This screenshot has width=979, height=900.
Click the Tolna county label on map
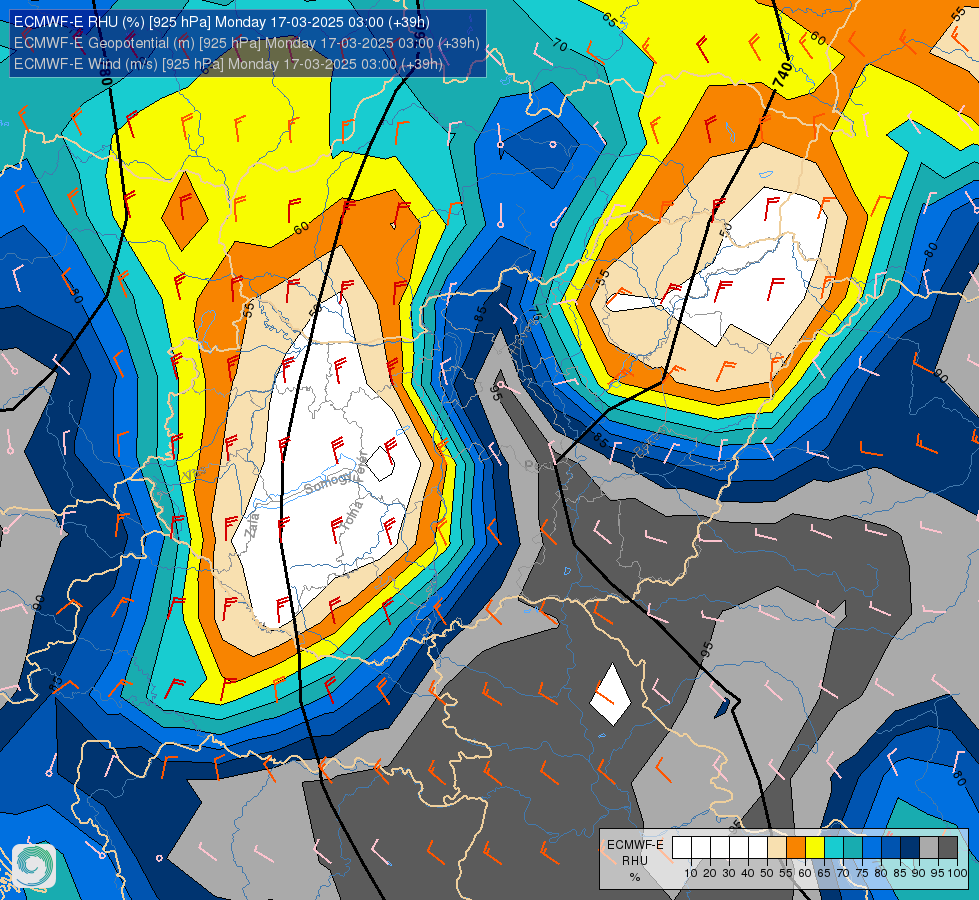point(352,517)
